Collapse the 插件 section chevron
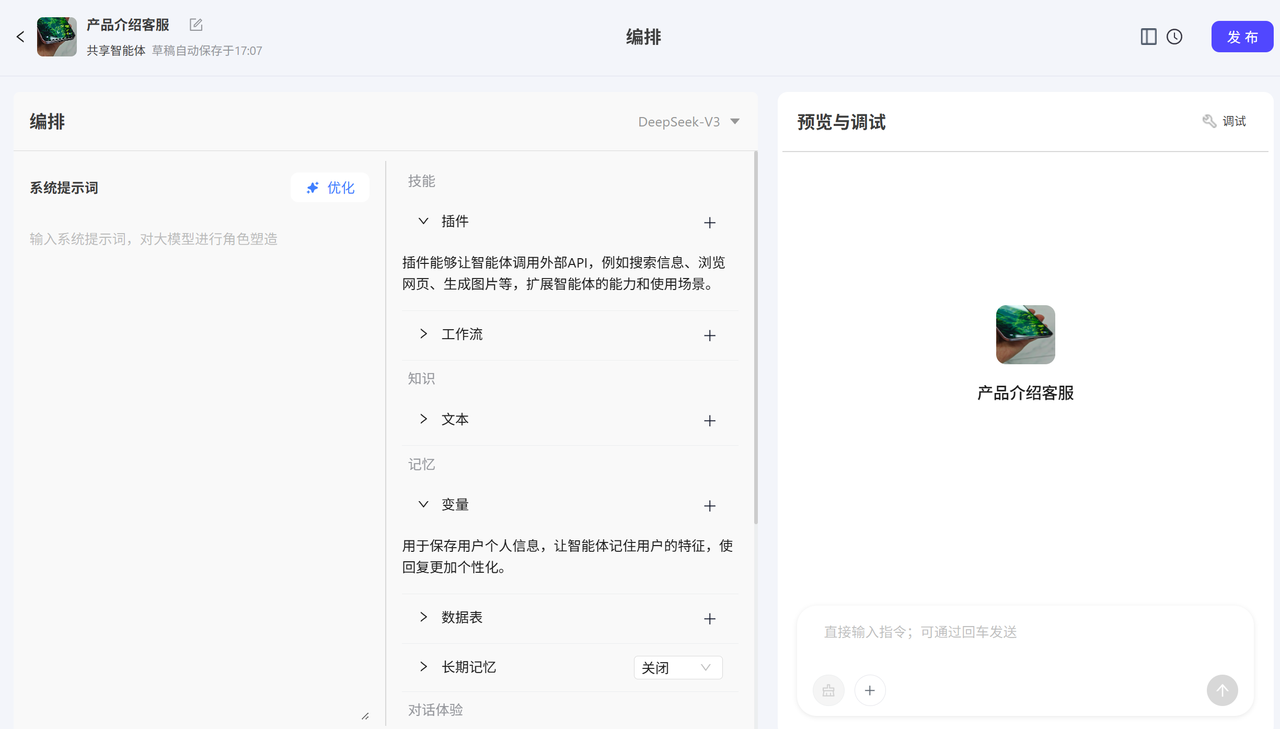 pyautogui.click(x=423, y=221)
